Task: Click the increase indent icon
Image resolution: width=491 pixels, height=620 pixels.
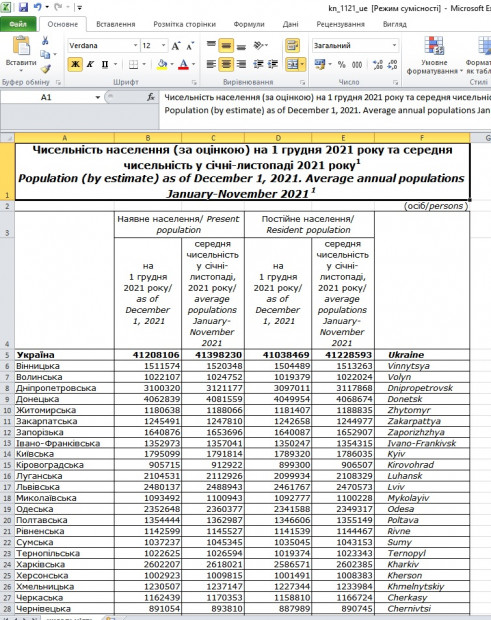Action: tap(273, 64)
